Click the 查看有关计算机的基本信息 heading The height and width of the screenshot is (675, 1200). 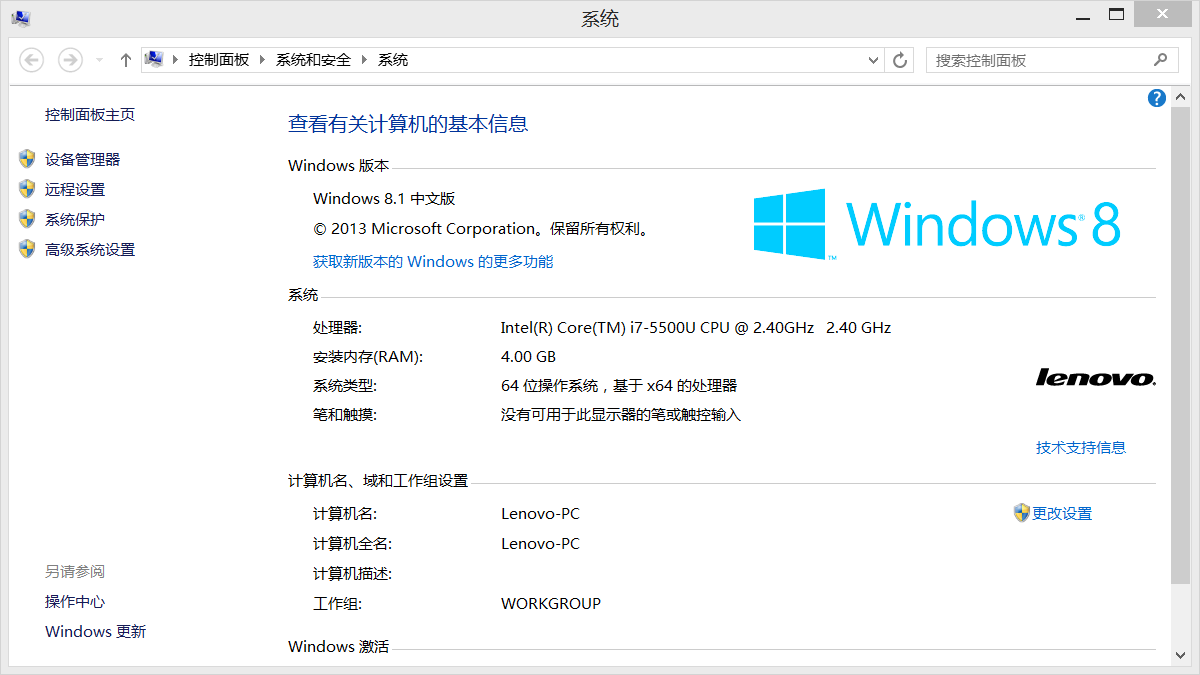(408, 124)
